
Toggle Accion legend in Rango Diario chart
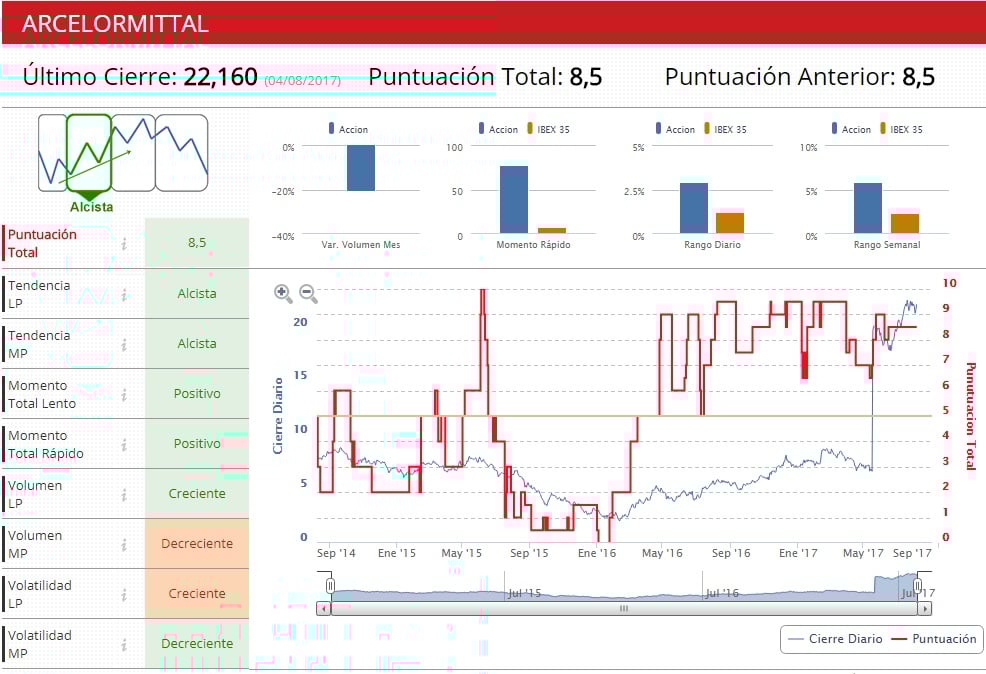point(675,129)
